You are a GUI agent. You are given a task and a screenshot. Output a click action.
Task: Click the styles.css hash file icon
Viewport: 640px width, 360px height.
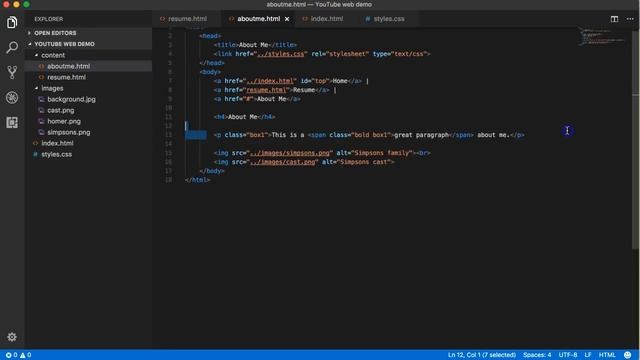35,154
